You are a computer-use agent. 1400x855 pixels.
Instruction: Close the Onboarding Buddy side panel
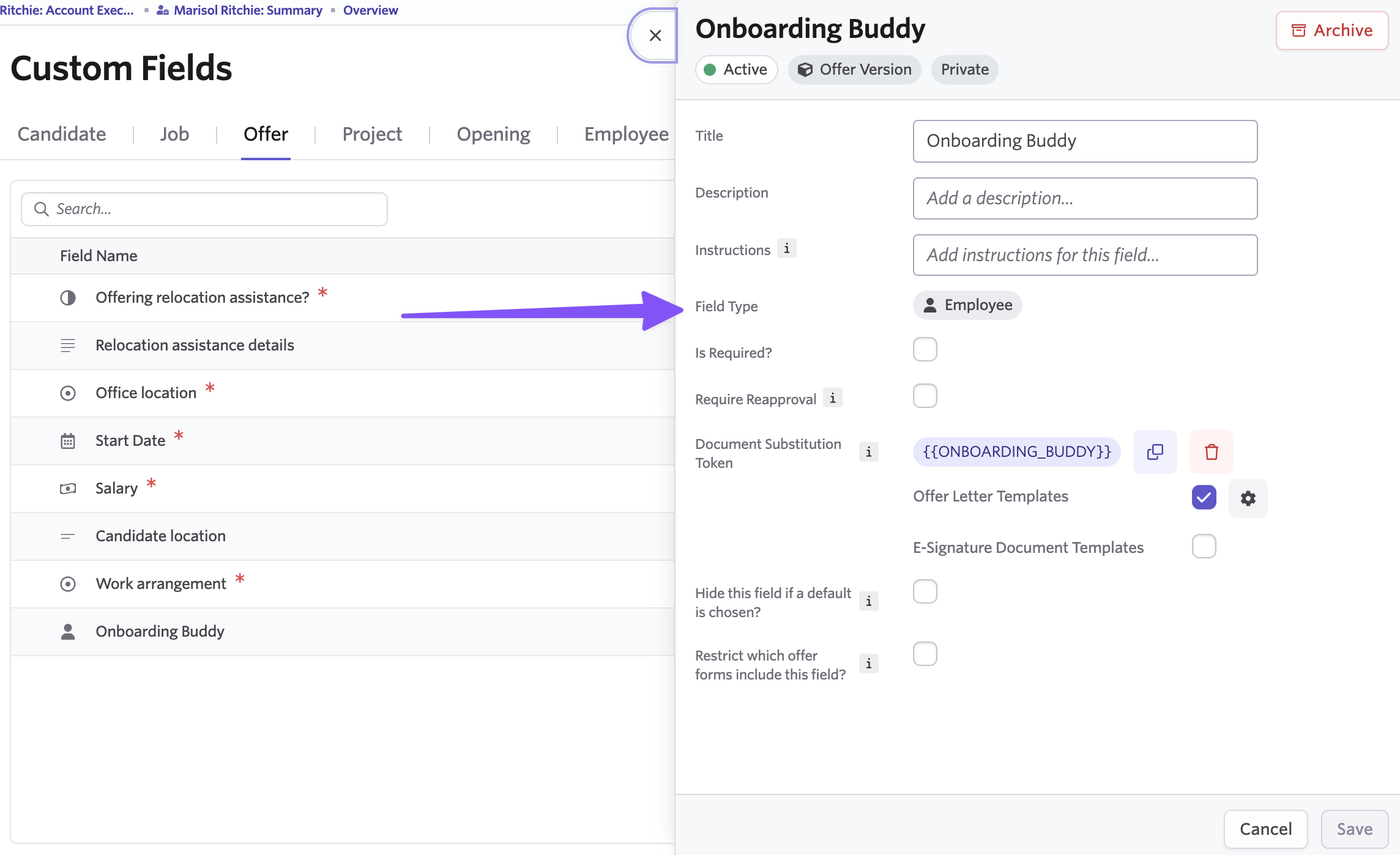655,35
